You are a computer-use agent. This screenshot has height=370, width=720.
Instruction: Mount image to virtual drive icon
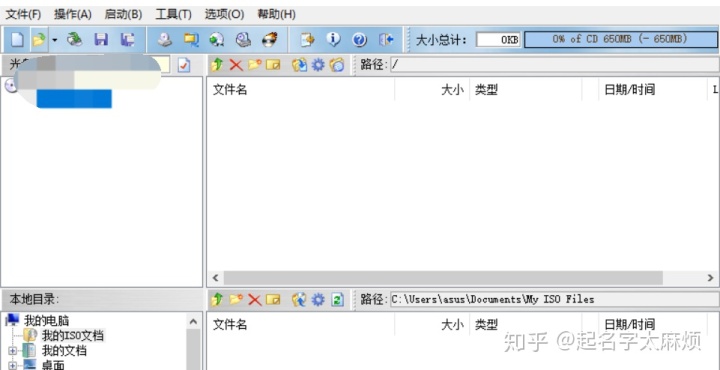pos(243,40)
